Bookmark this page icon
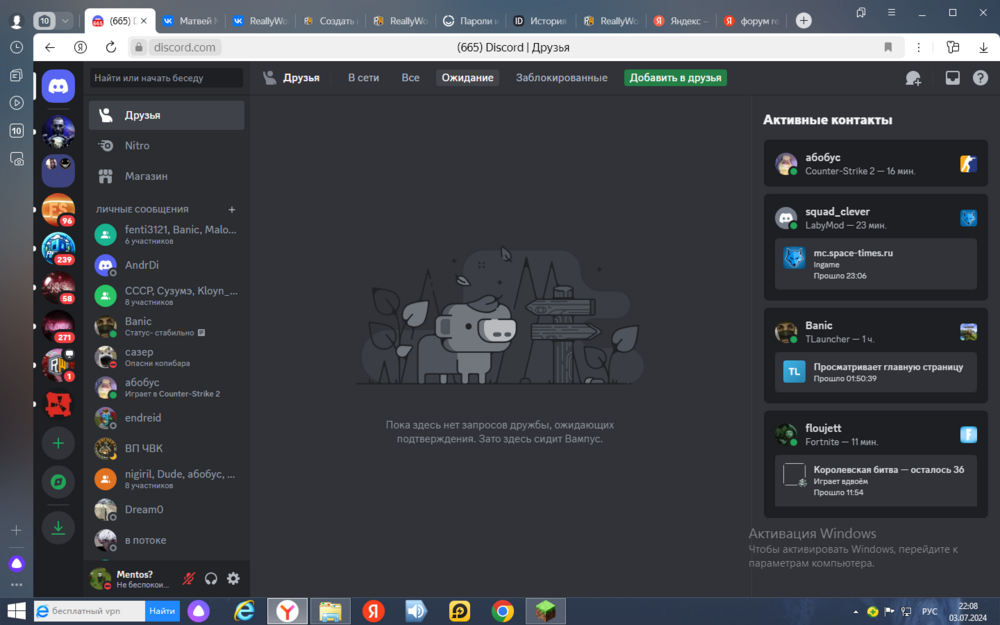The width and height of the screenshot is (1000, 625). coord(888,47)
